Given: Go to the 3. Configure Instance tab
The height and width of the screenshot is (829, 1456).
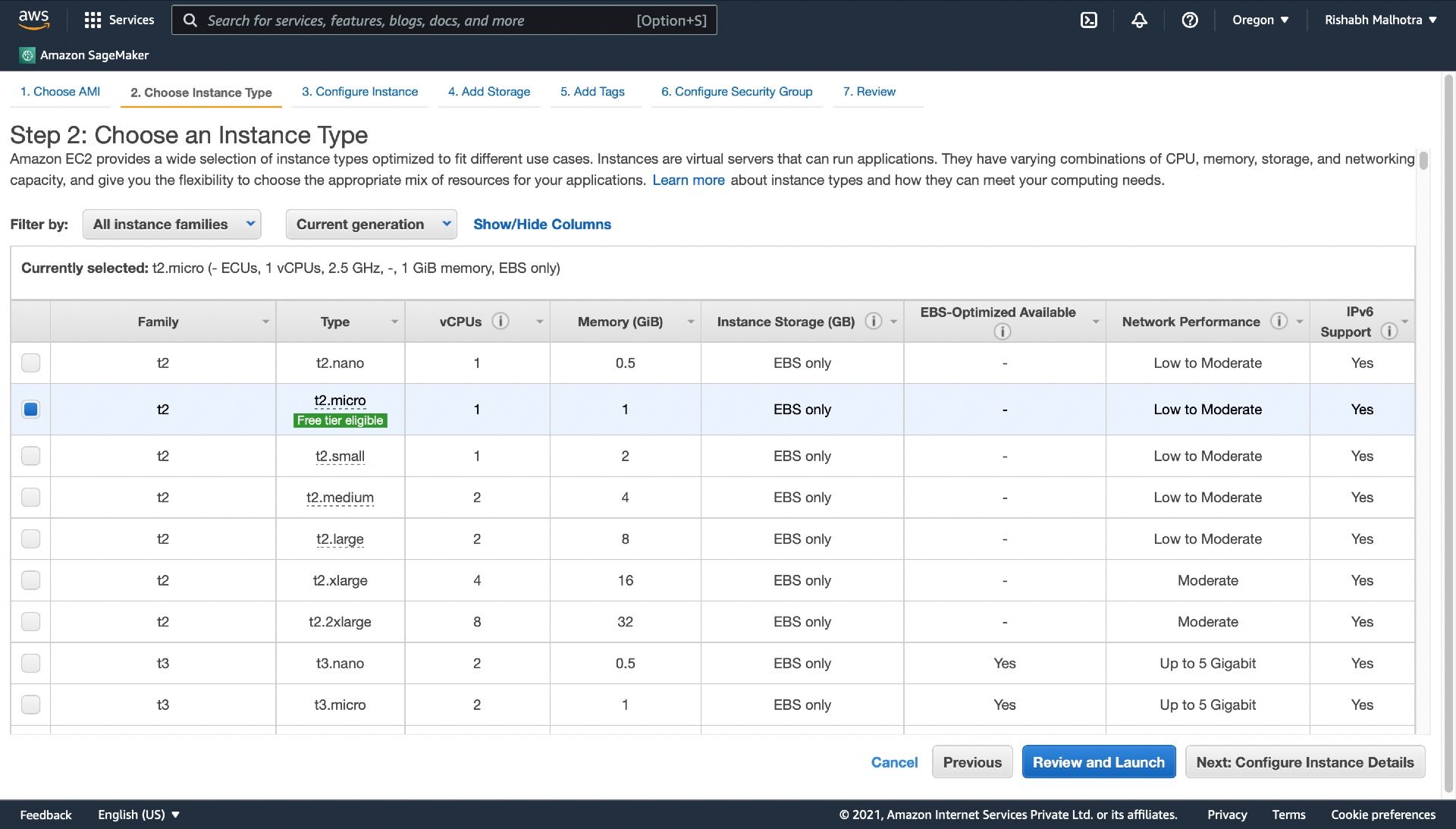Looking at the screenshot, I should tap(359, 92).
